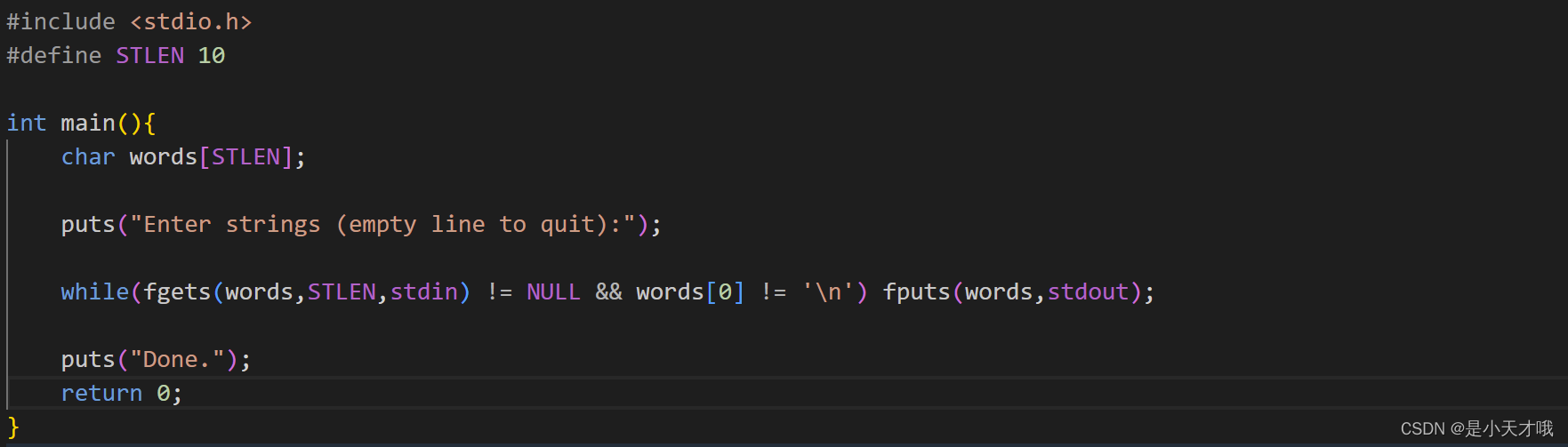
Task: Click the '&&' operator
Action: 608,292
